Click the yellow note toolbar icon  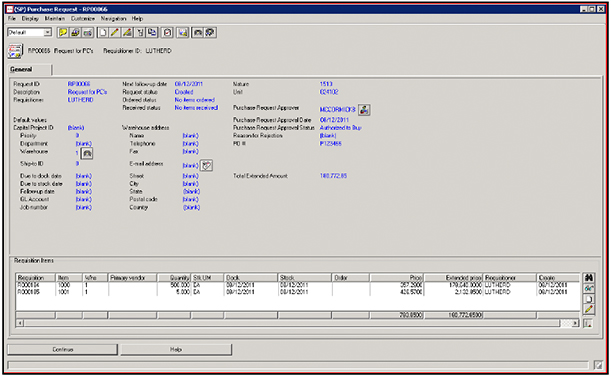click(x=62, y=32)
